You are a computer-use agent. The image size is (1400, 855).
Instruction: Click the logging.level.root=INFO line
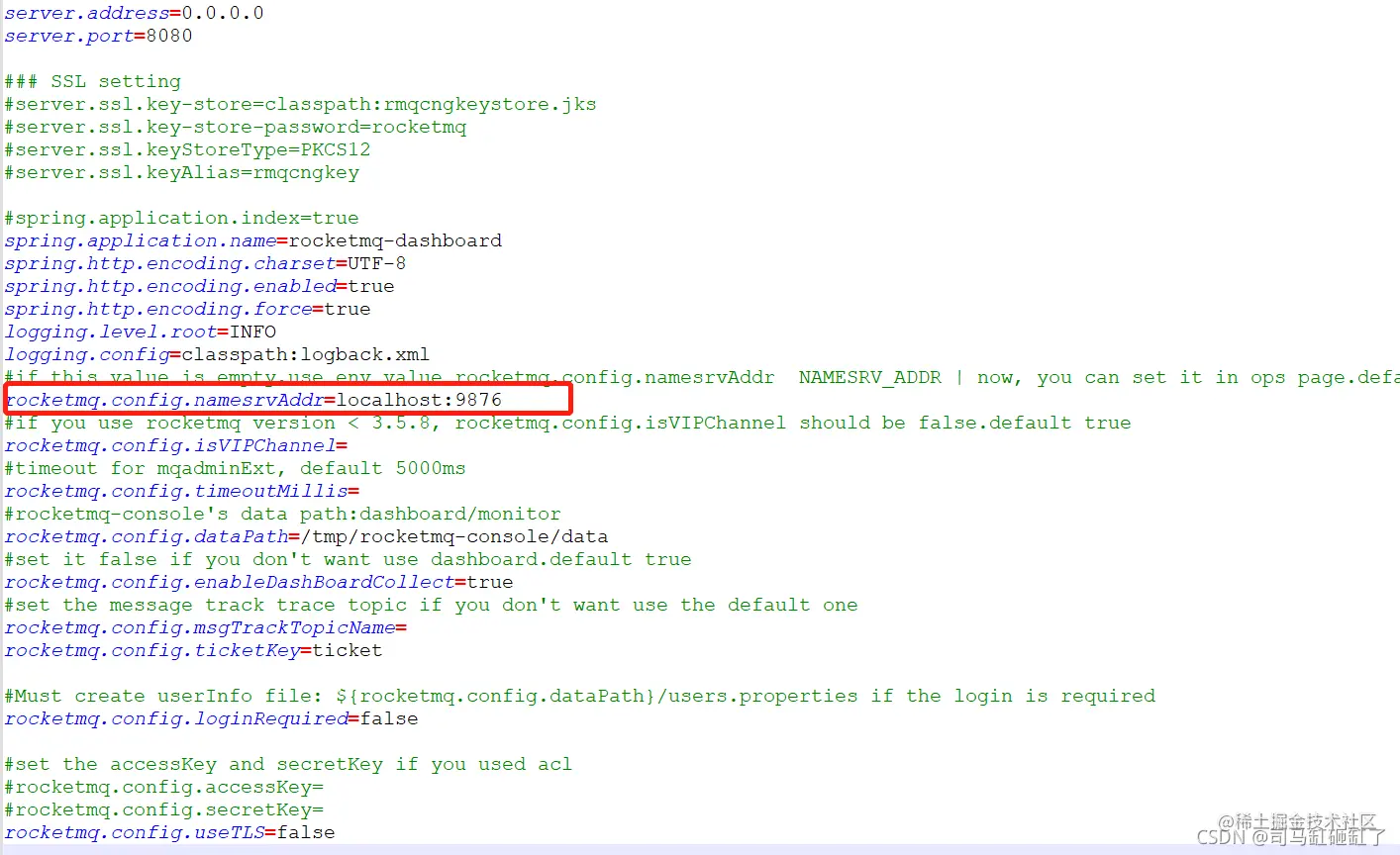click(140, 332)
